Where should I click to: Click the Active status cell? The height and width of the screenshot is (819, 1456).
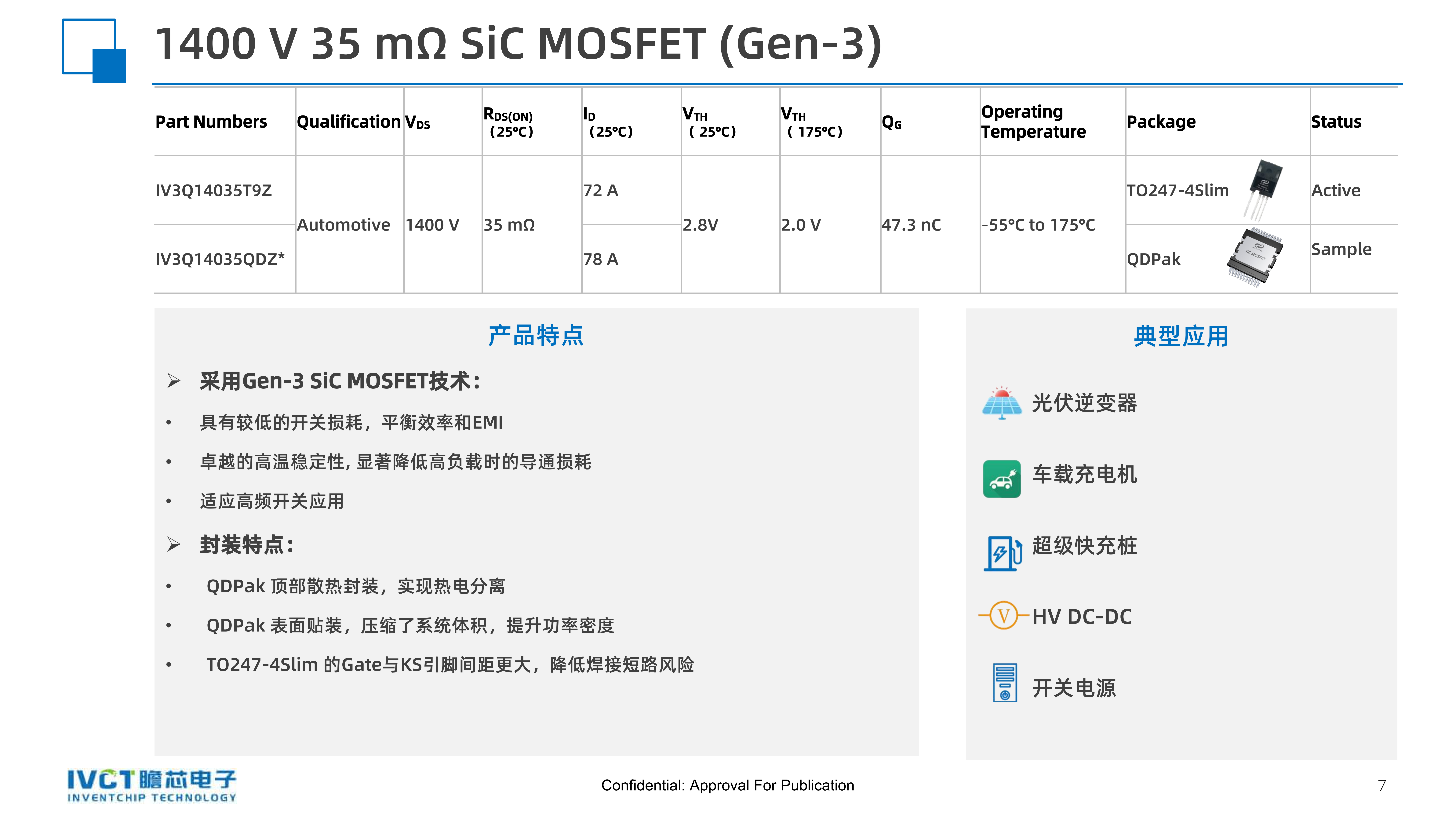(x=1336, y=191)
